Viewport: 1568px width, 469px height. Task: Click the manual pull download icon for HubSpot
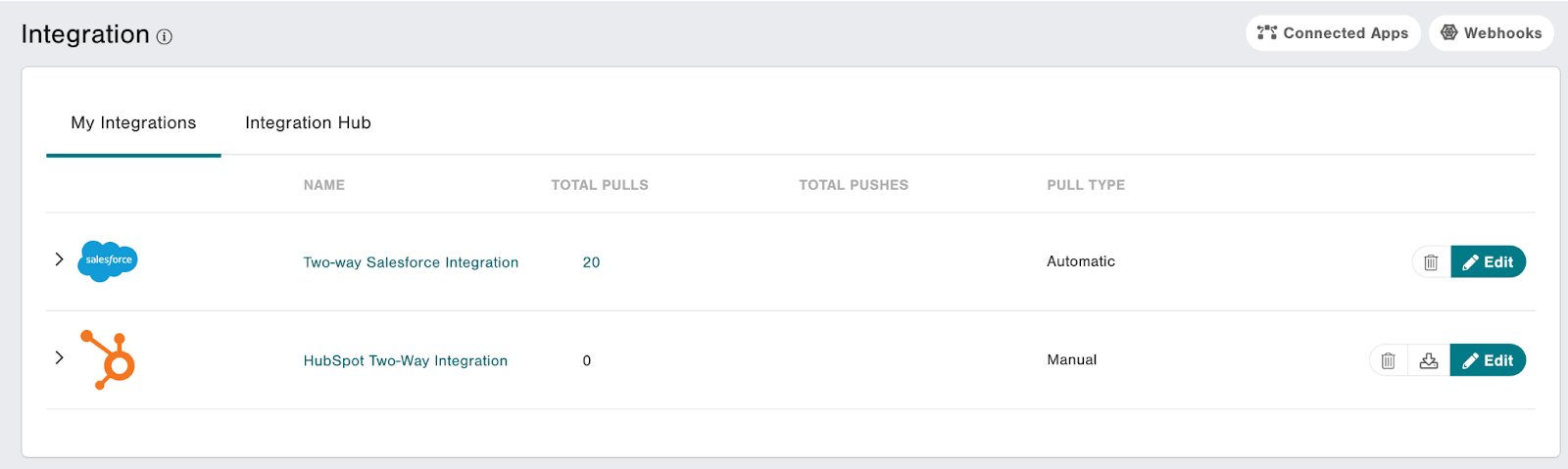click(x=1429, y=361)
